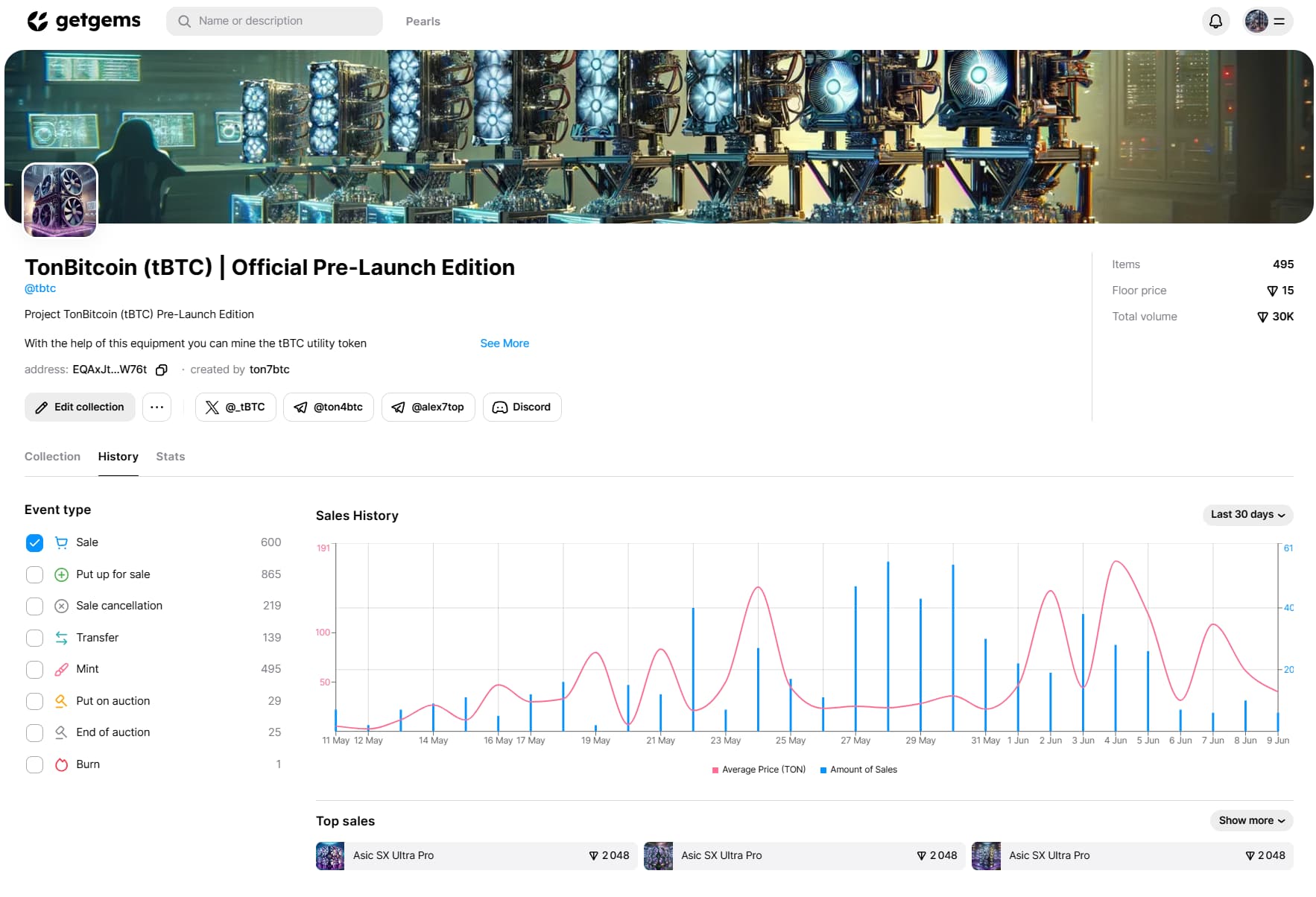Click the Mint brush icon
The width and height of the screenshot is (1316, 897).
tap(62, 669)
